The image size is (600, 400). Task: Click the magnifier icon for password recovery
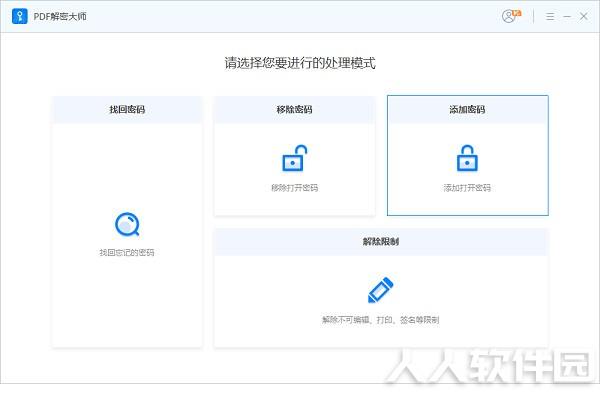tap(127, 224)
